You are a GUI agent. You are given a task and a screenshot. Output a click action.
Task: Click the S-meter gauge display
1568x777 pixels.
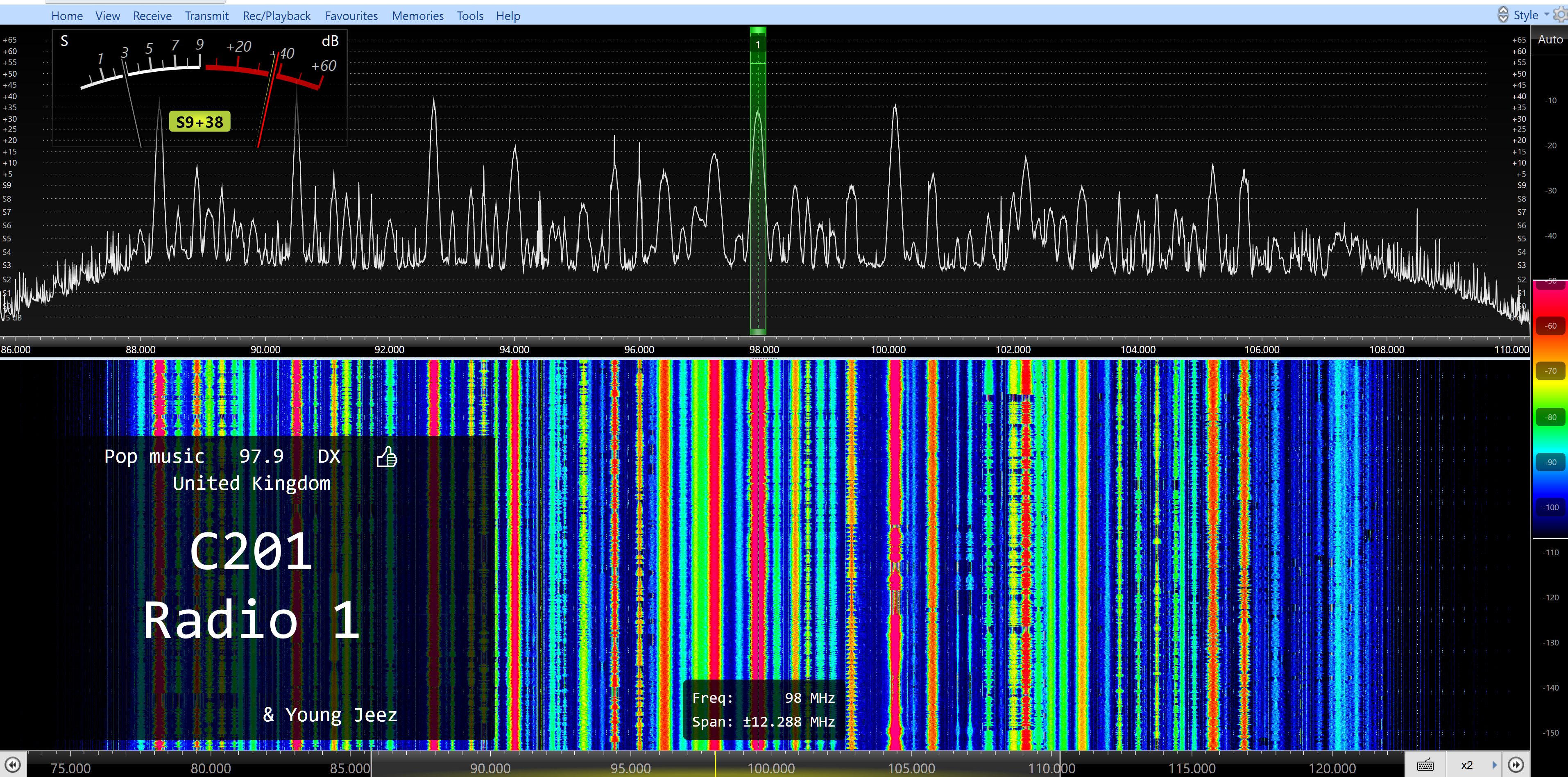[199, 73]
